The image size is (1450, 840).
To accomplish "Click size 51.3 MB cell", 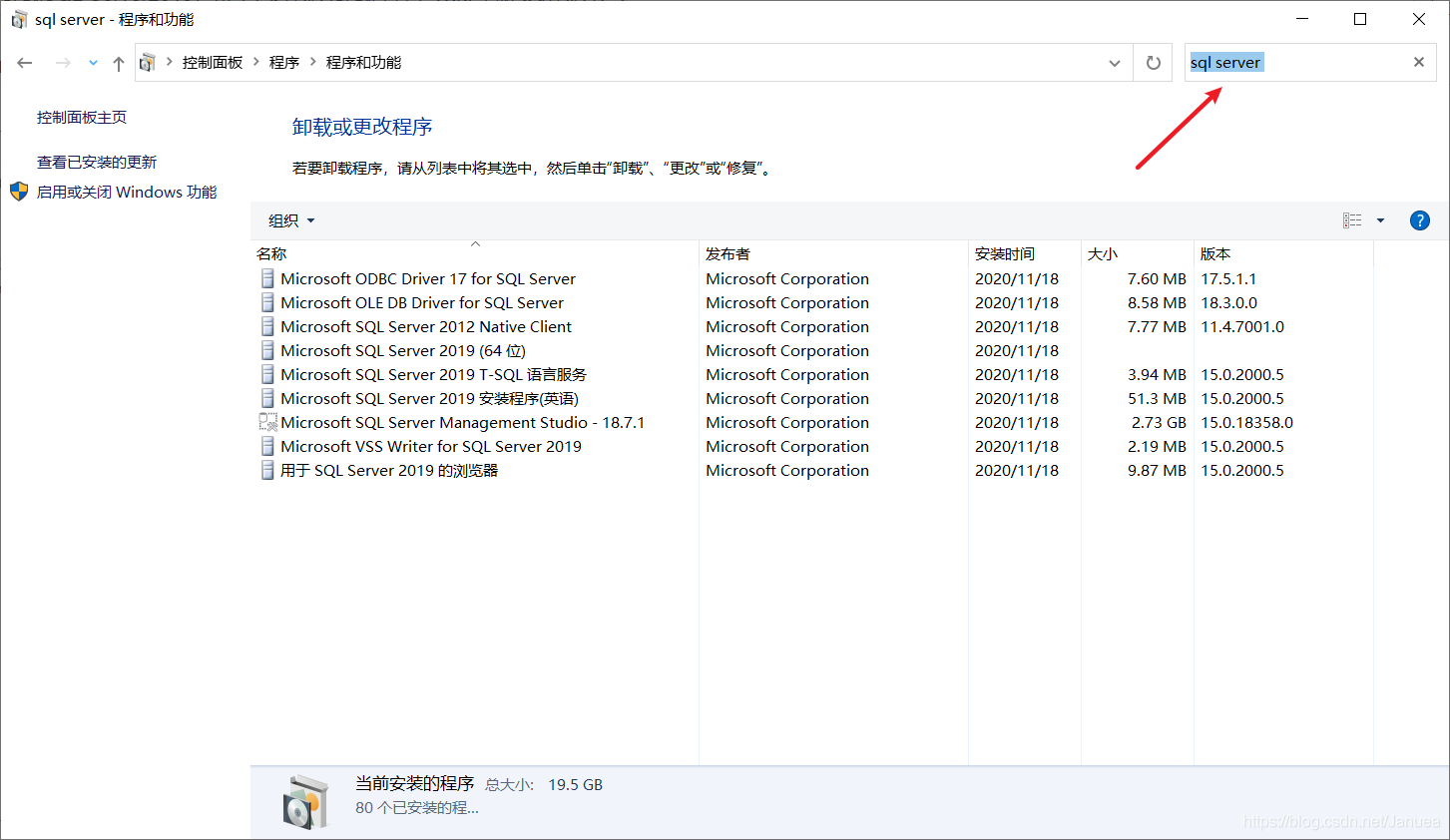I will pos(1157,399).
